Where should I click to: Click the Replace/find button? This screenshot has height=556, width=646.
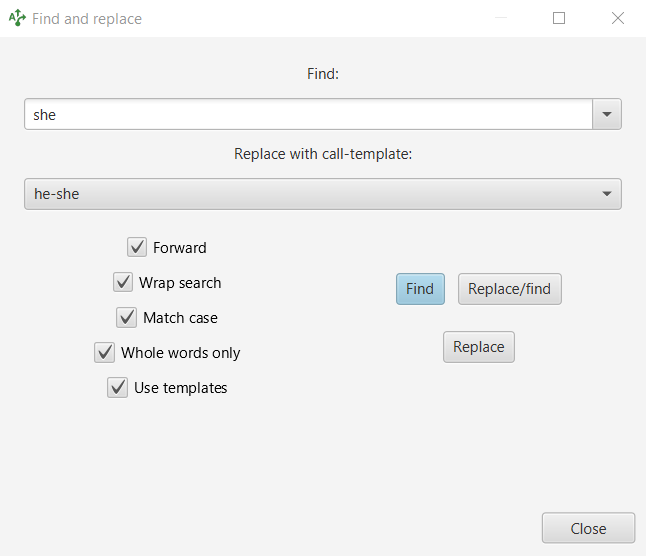tap(510, 289)
